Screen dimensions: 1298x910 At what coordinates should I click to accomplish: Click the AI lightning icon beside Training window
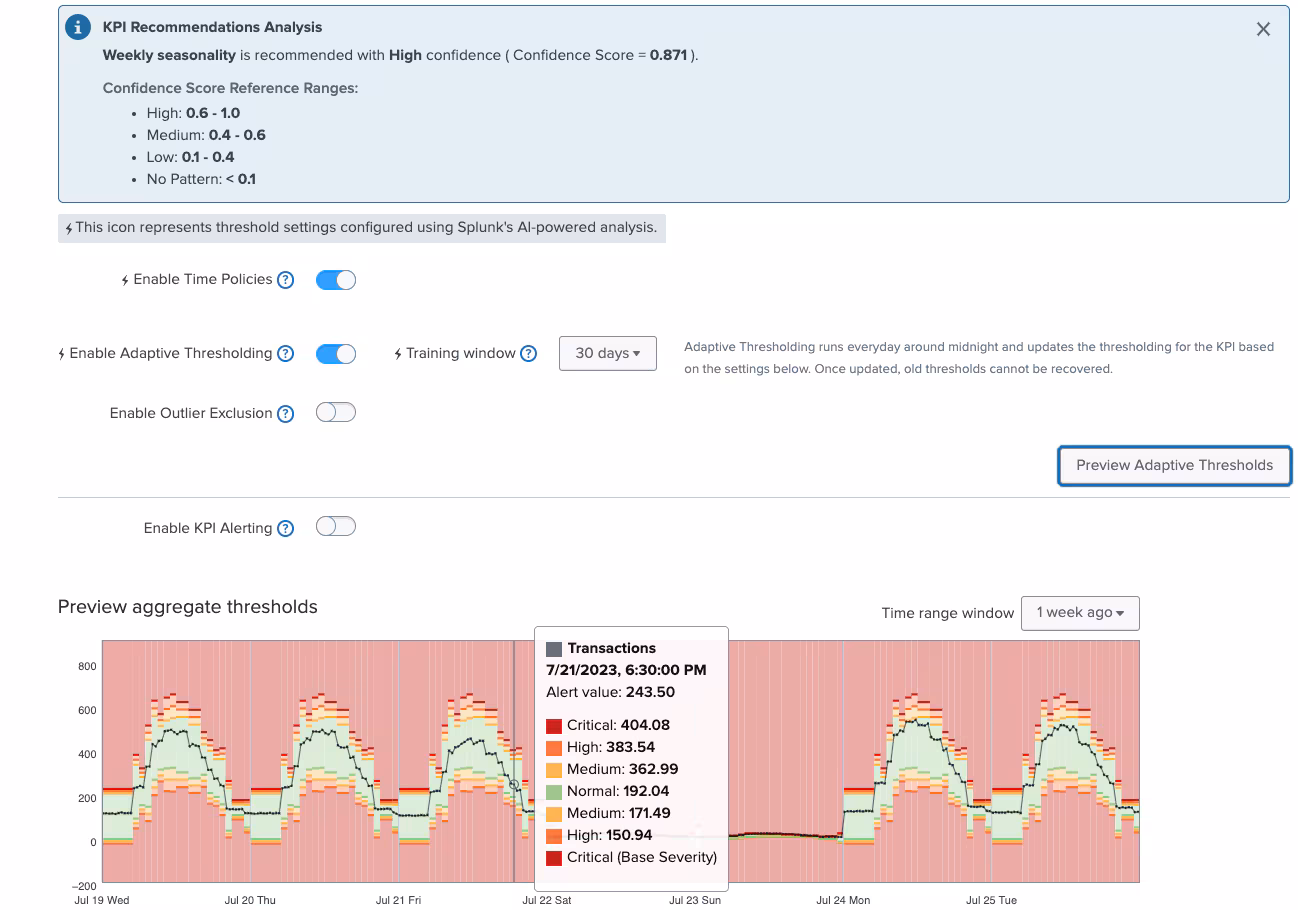[x=398, y=354]
